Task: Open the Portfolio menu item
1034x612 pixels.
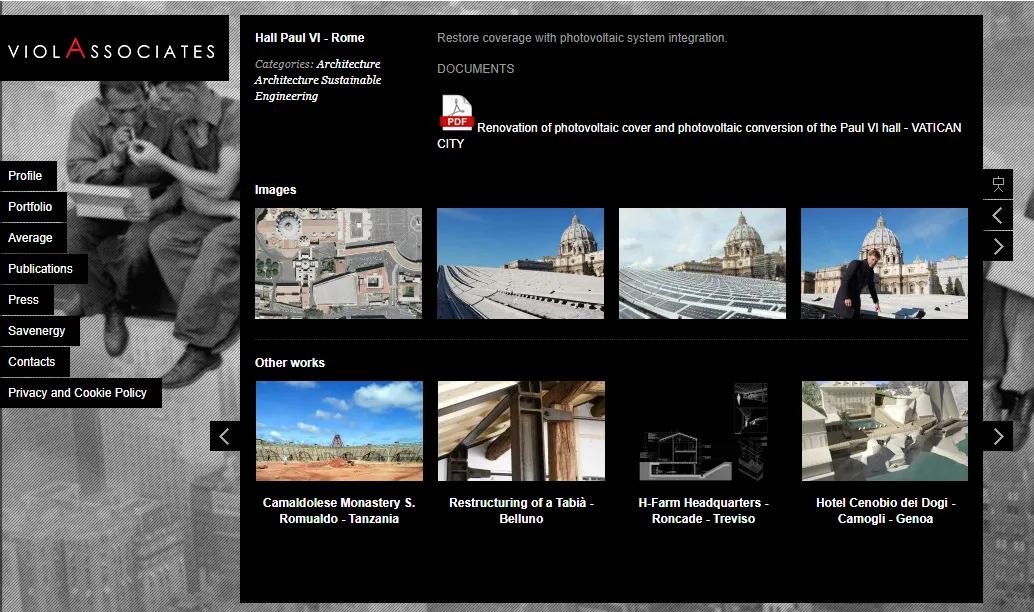Action: click(31, 207)
